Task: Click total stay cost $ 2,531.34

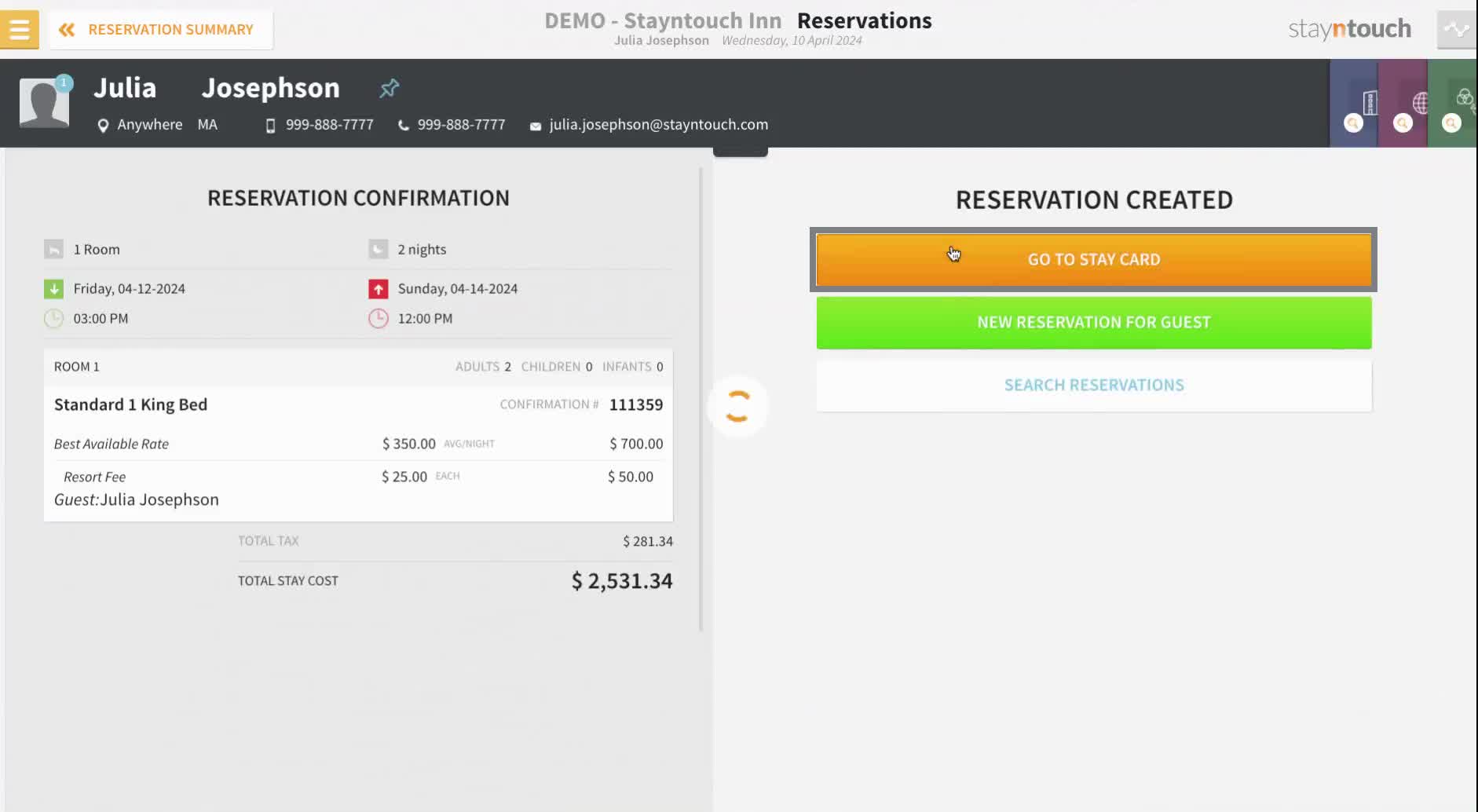Action: (621, 581)
